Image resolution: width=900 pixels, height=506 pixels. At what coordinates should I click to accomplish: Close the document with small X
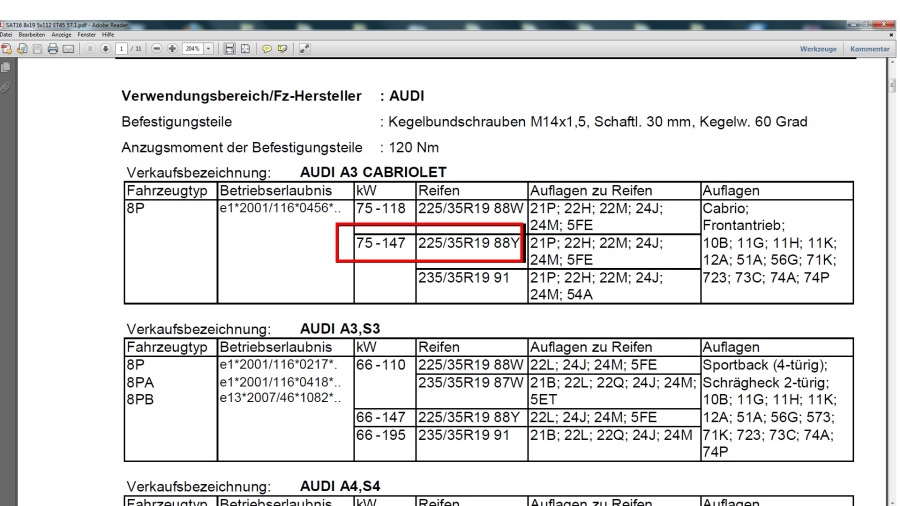pos(891,35)
